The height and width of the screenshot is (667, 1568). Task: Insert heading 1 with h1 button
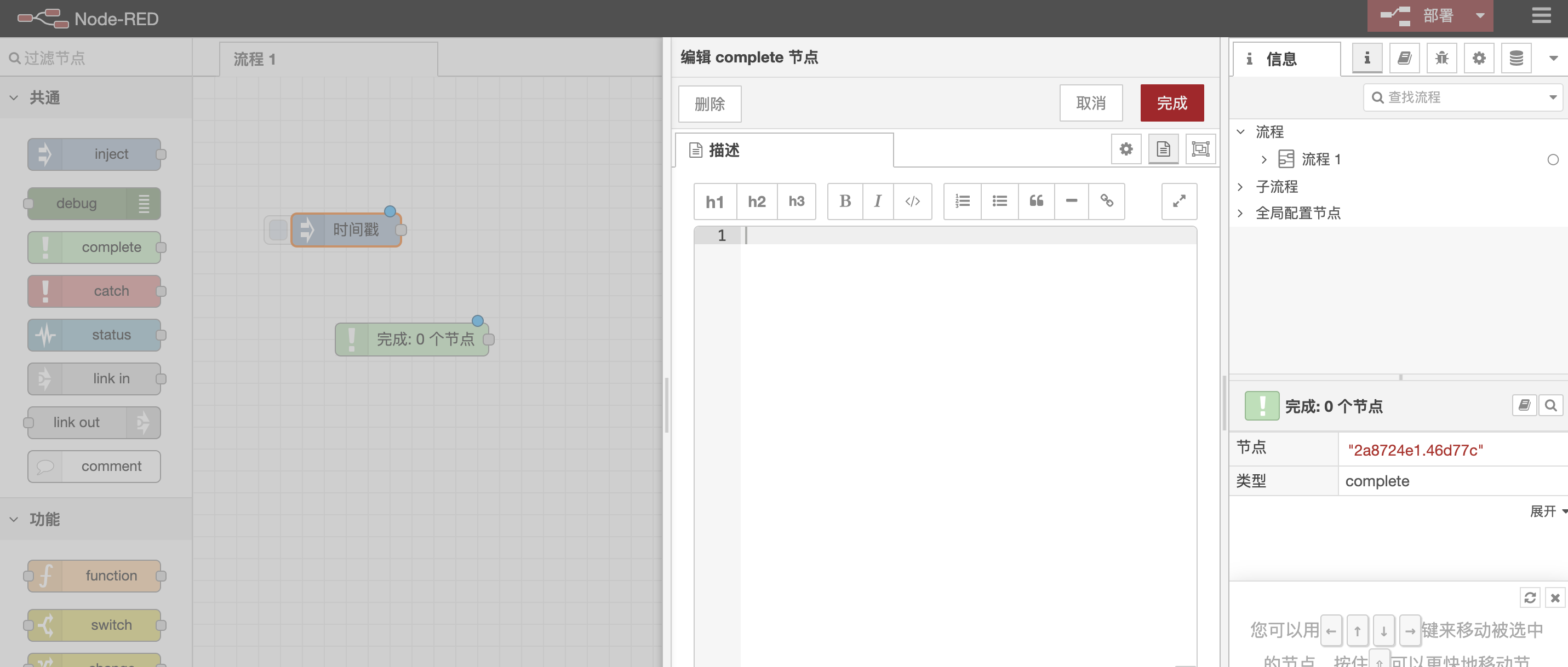714,202
